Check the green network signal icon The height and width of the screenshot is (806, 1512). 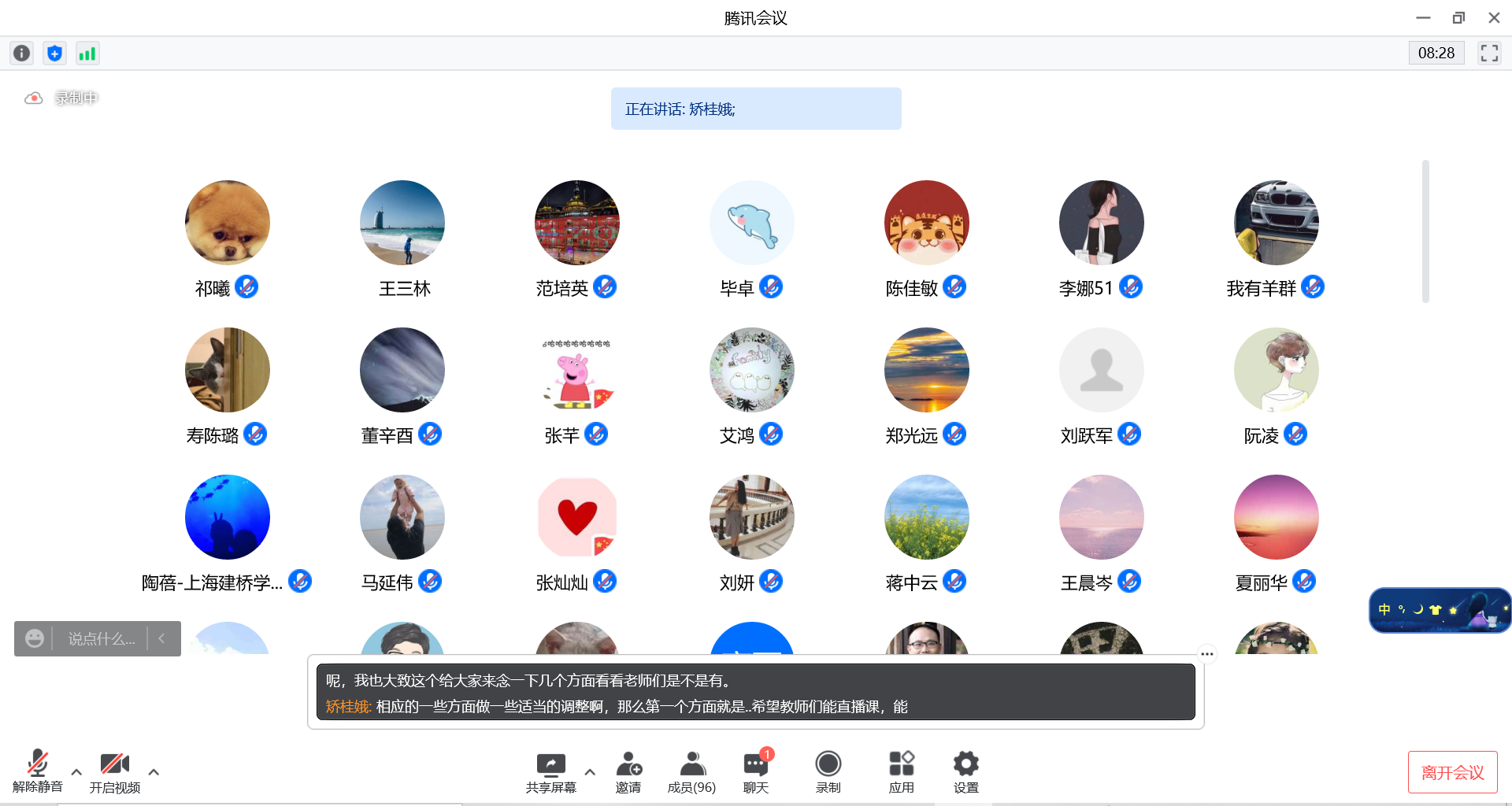87,53
